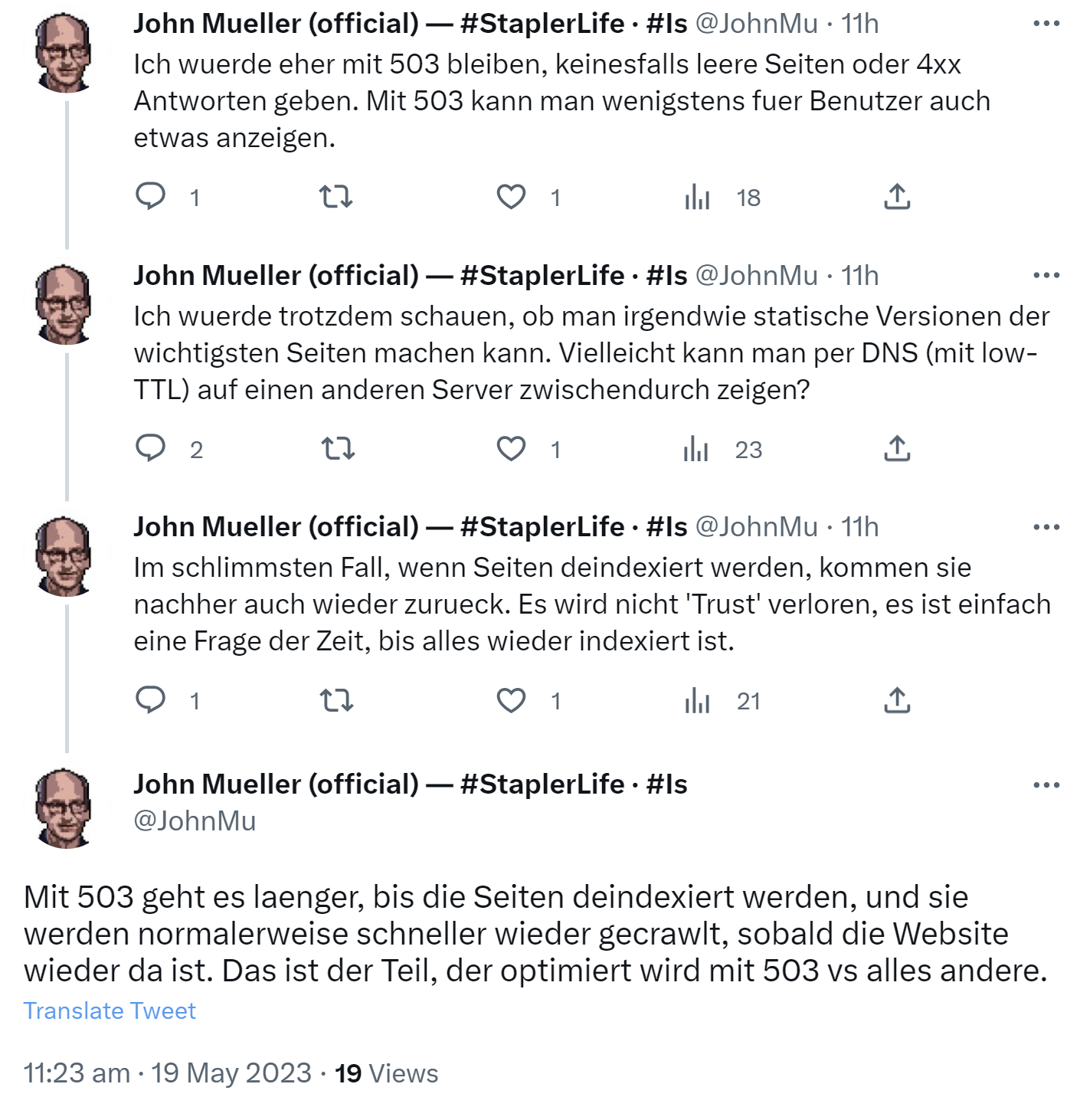
Task: Open analytics showing 23 views
Action: pyautogui.click(x=699, y=449)
